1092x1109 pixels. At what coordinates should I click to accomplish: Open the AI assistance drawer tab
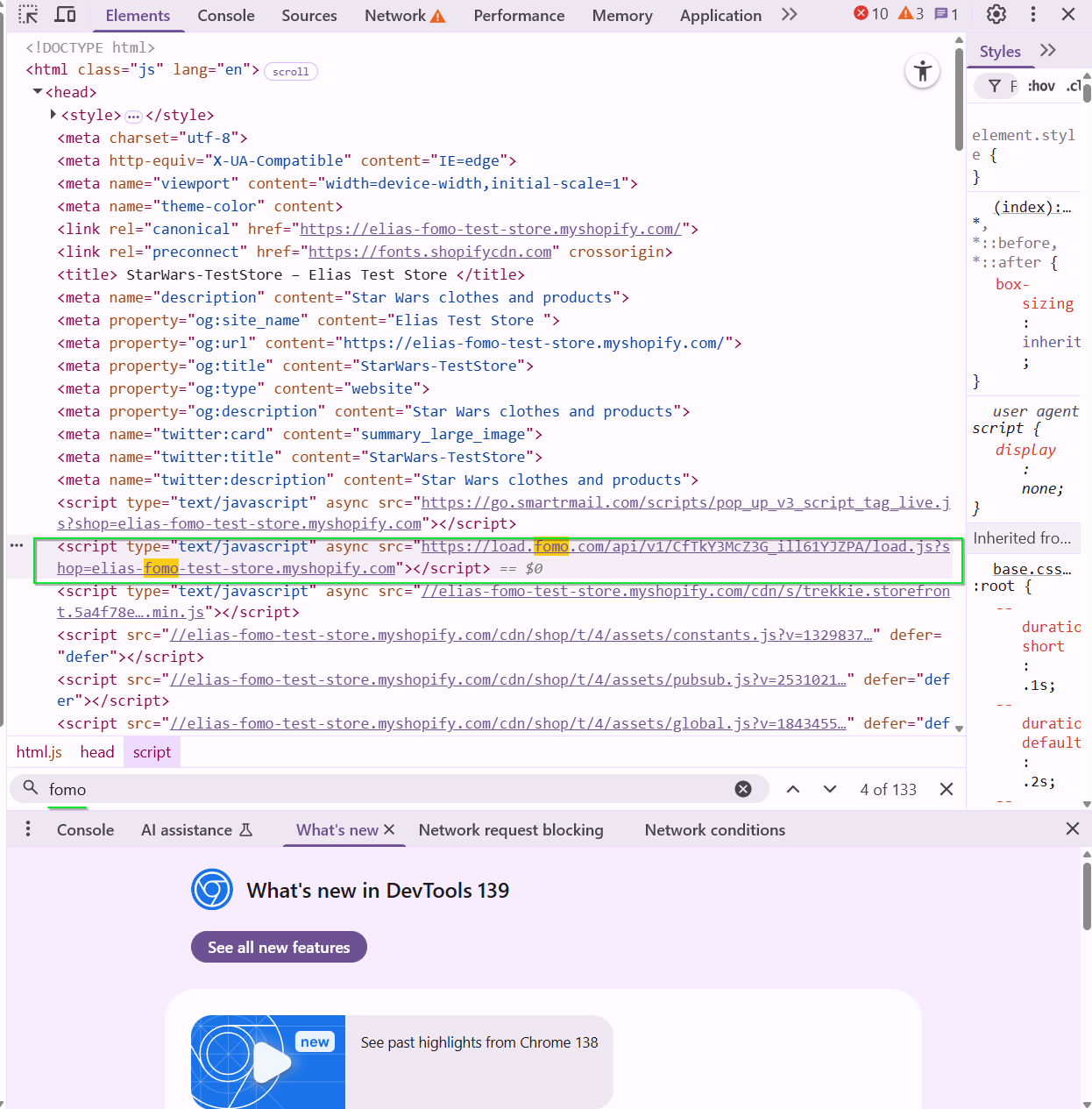tap(196, 830)
